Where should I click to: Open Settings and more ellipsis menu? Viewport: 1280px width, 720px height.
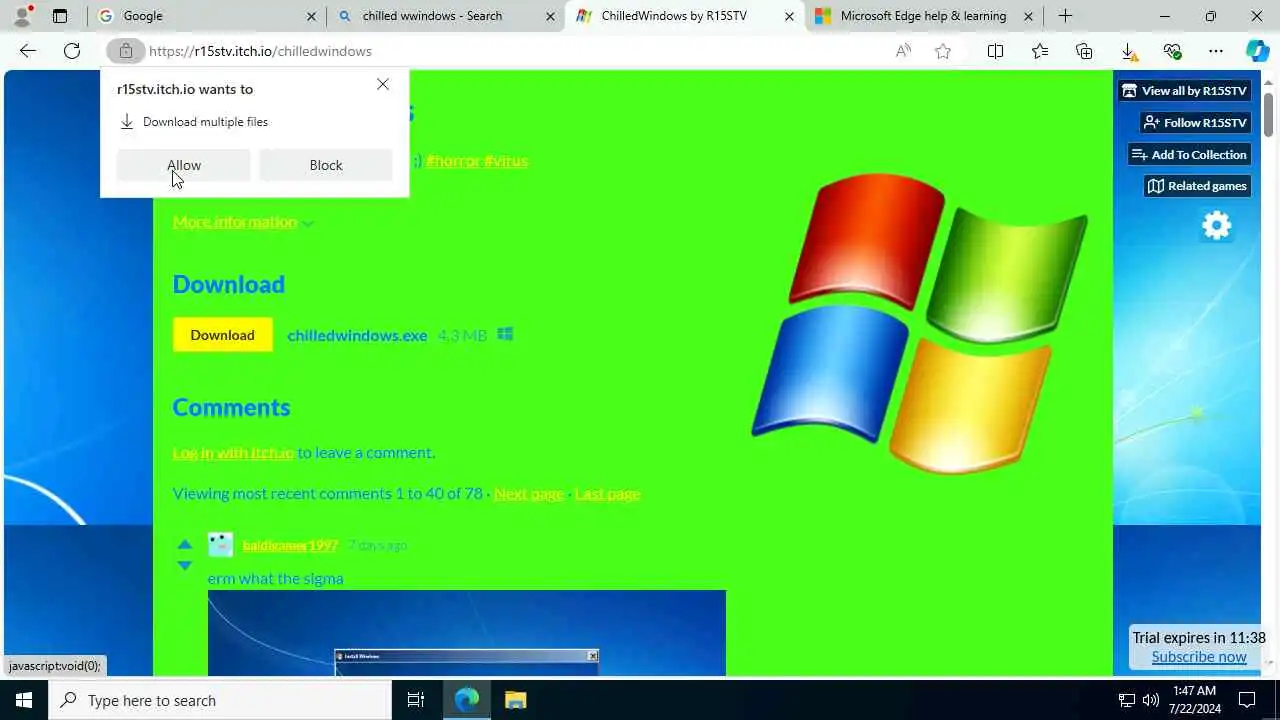[1216, 51]
